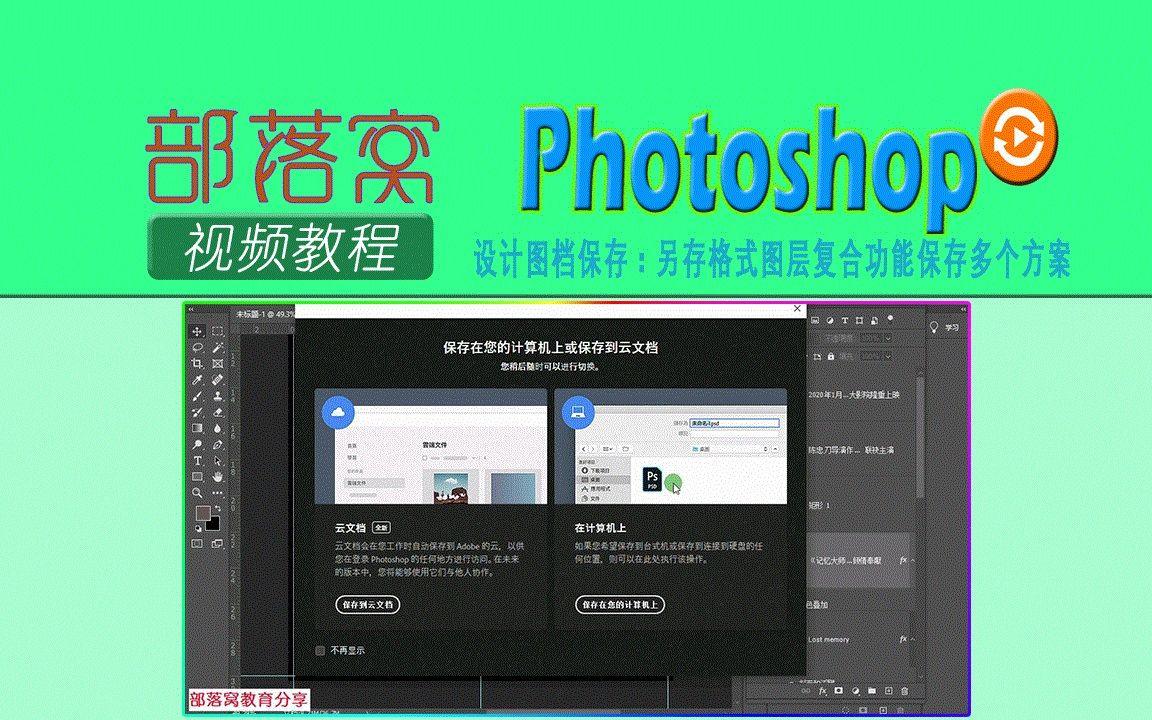This screenshot has width=1152, height=720.
Task: Select the Eyedropper tool
Action: 197,380
